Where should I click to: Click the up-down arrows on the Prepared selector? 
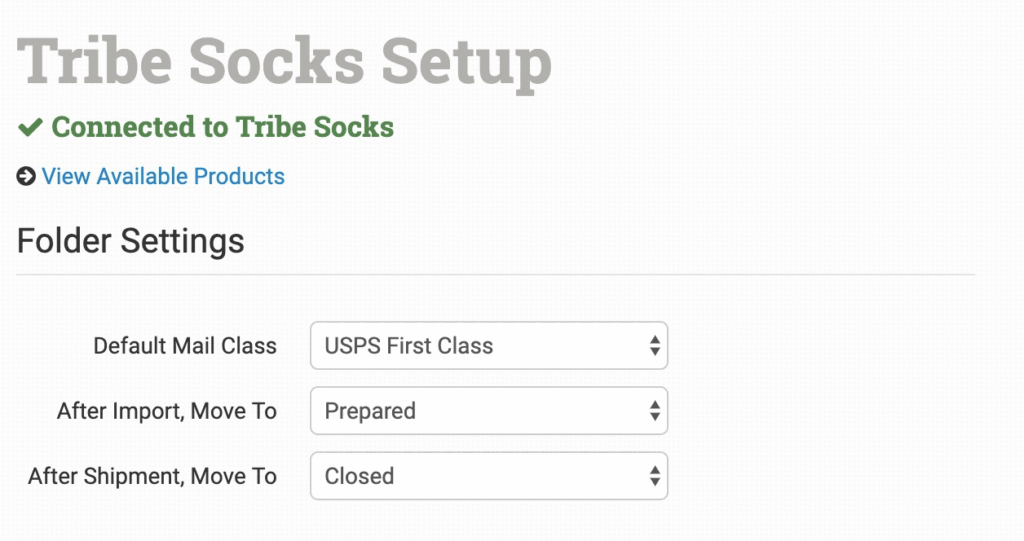click(x=654, y=411)
